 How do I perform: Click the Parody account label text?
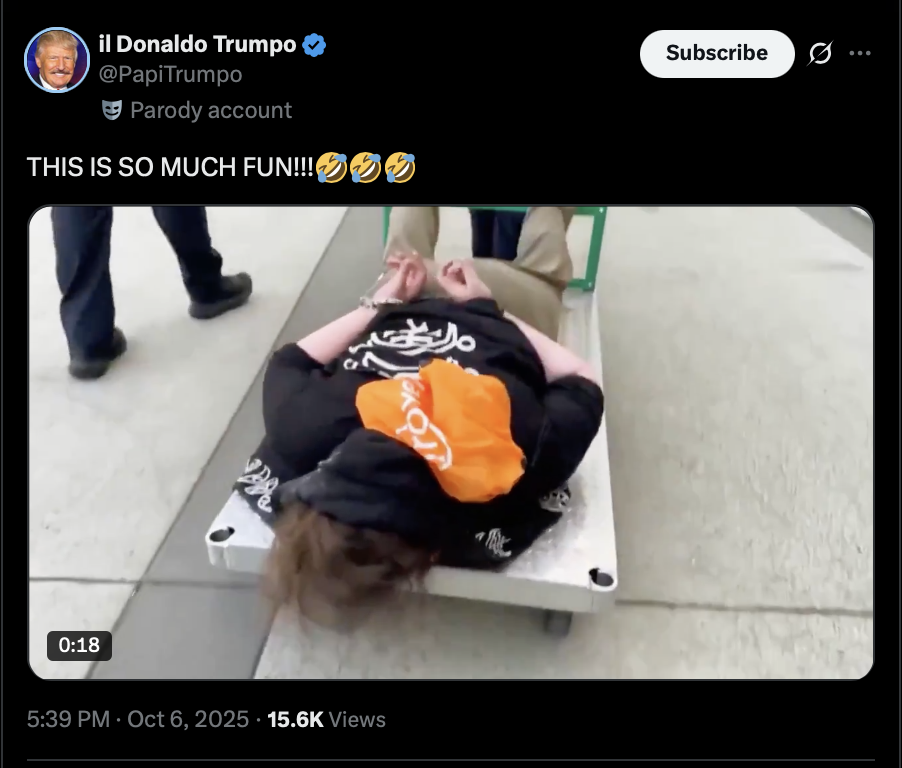[x=211, y=110]
